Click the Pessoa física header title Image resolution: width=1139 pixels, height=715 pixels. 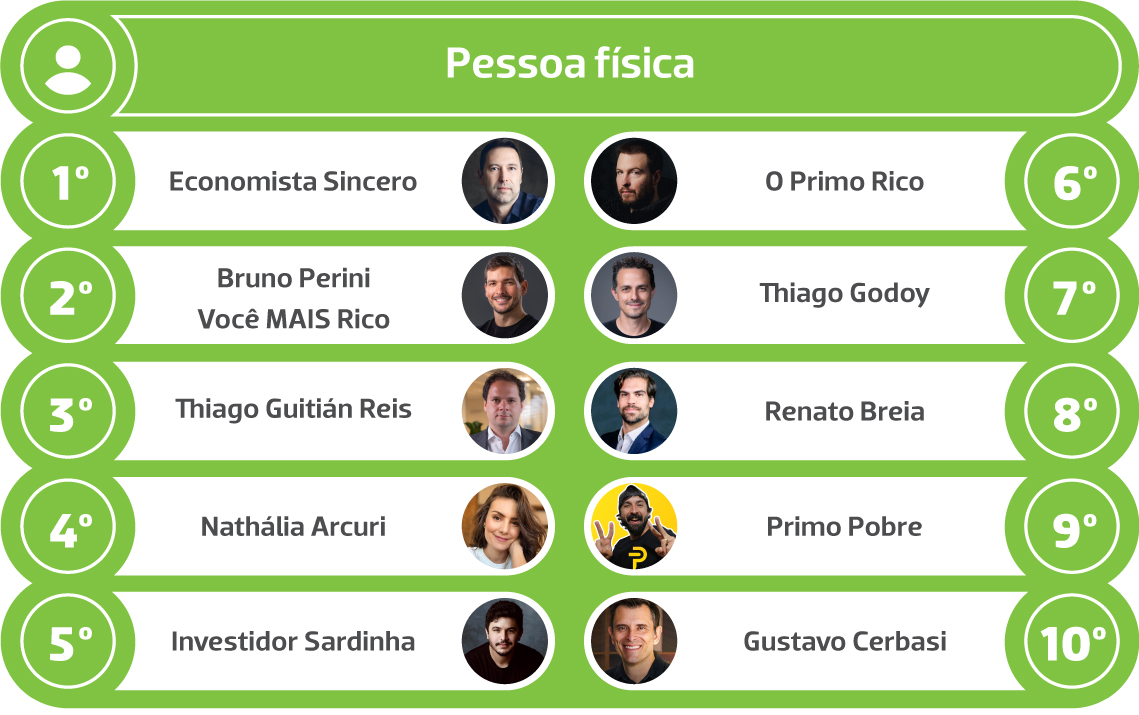coord(570,64)
